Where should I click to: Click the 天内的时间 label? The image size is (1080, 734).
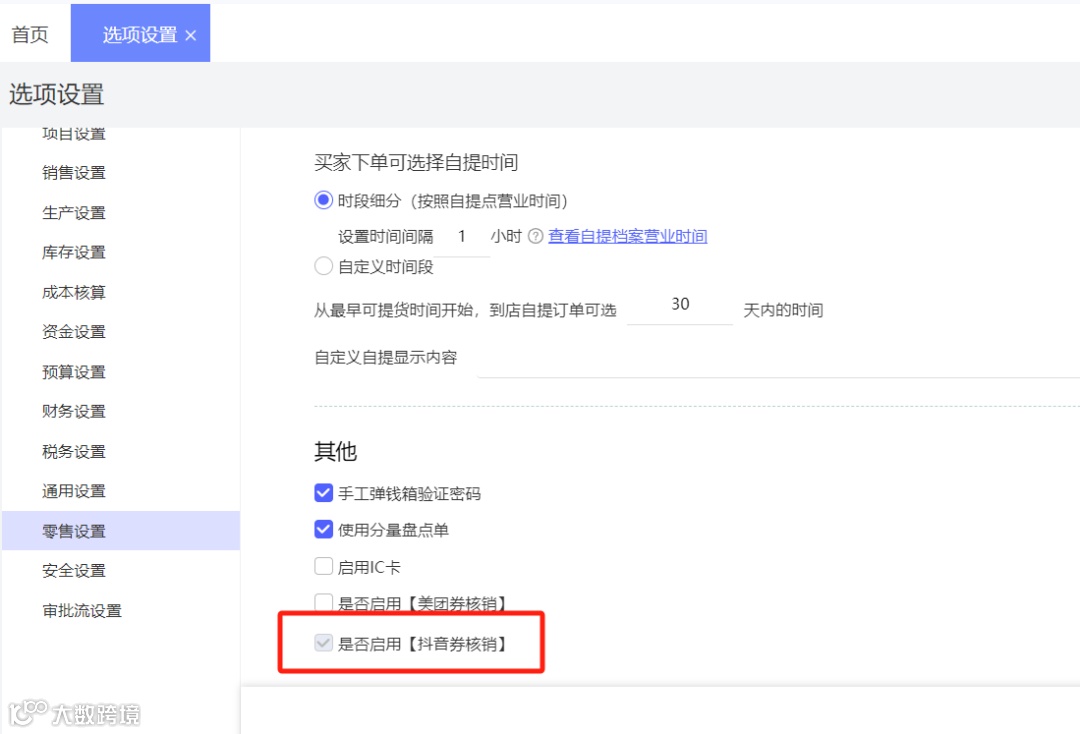[783, 311]
